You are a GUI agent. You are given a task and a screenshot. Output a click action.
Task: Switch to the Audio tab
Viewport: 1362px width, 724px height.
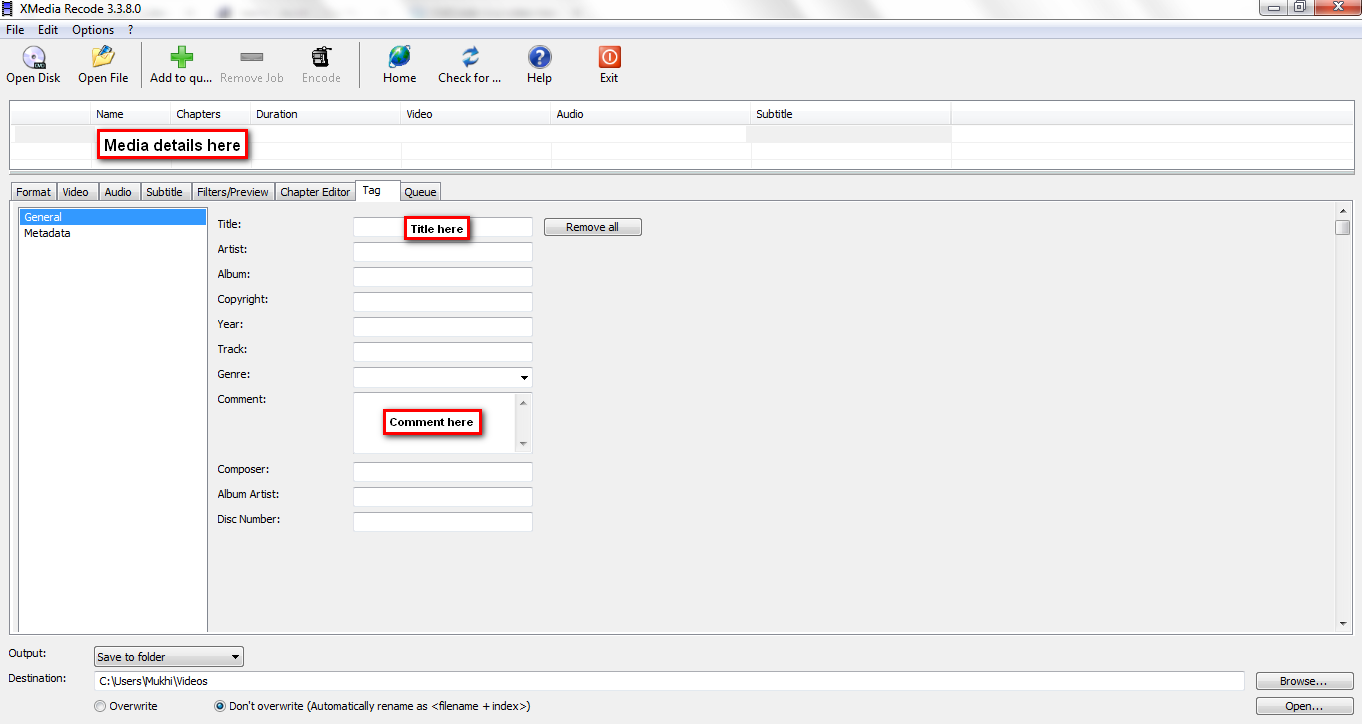coord(118,192)
